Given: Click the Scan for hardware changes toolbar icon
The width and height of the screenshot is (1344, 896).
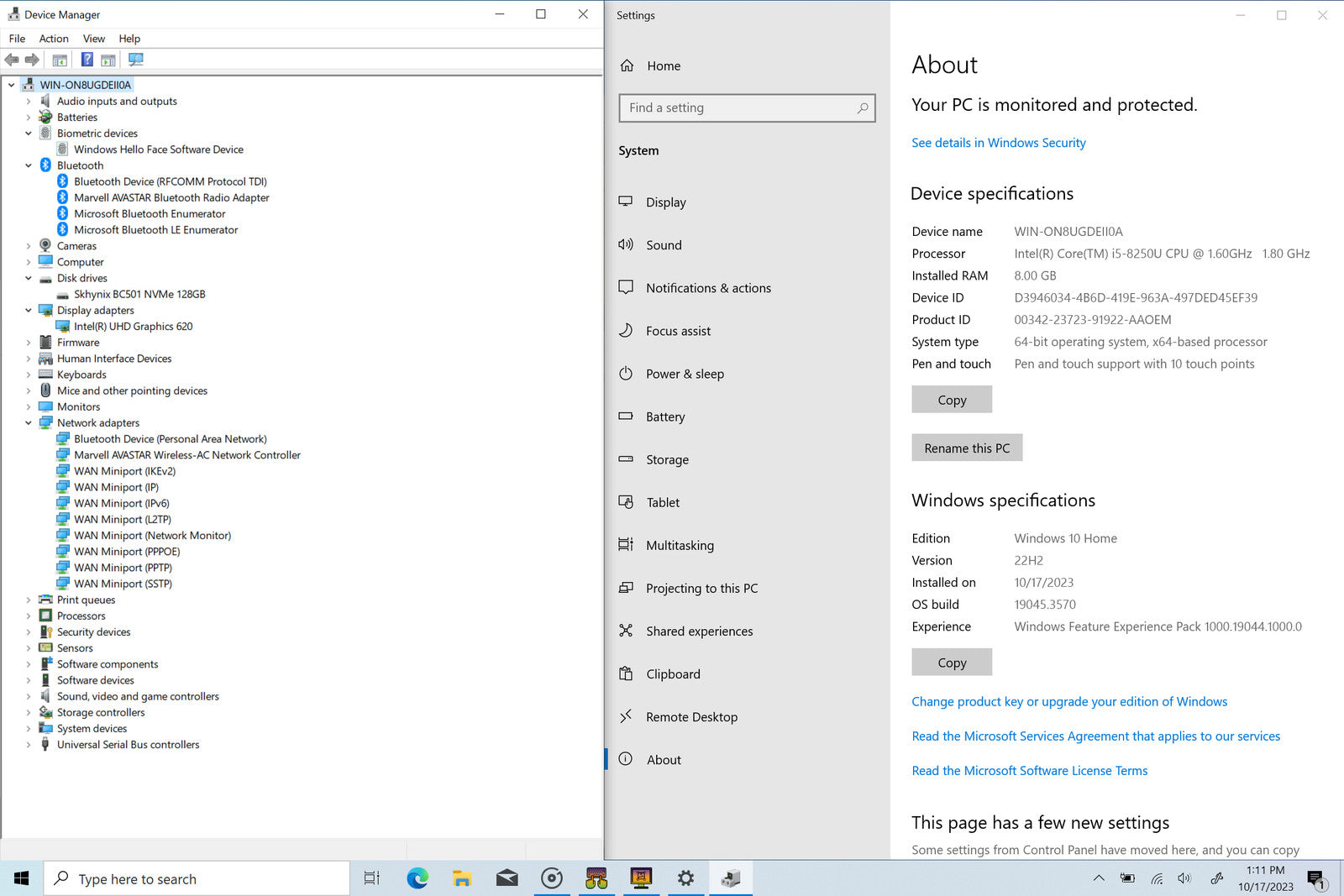Looking at the screenshot, I should [136, 60].
